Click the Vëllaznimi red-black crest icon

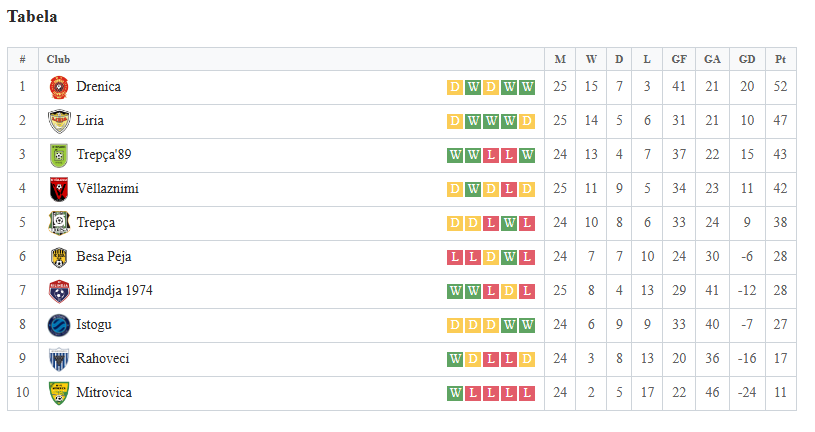tap(59, 189)
